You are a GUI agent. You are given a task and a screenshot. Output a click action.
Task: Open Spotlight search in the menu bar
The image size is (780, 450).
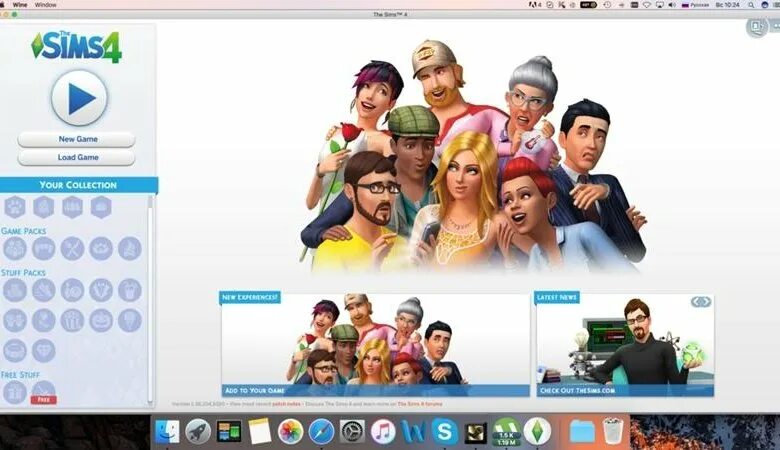point(751,4)
